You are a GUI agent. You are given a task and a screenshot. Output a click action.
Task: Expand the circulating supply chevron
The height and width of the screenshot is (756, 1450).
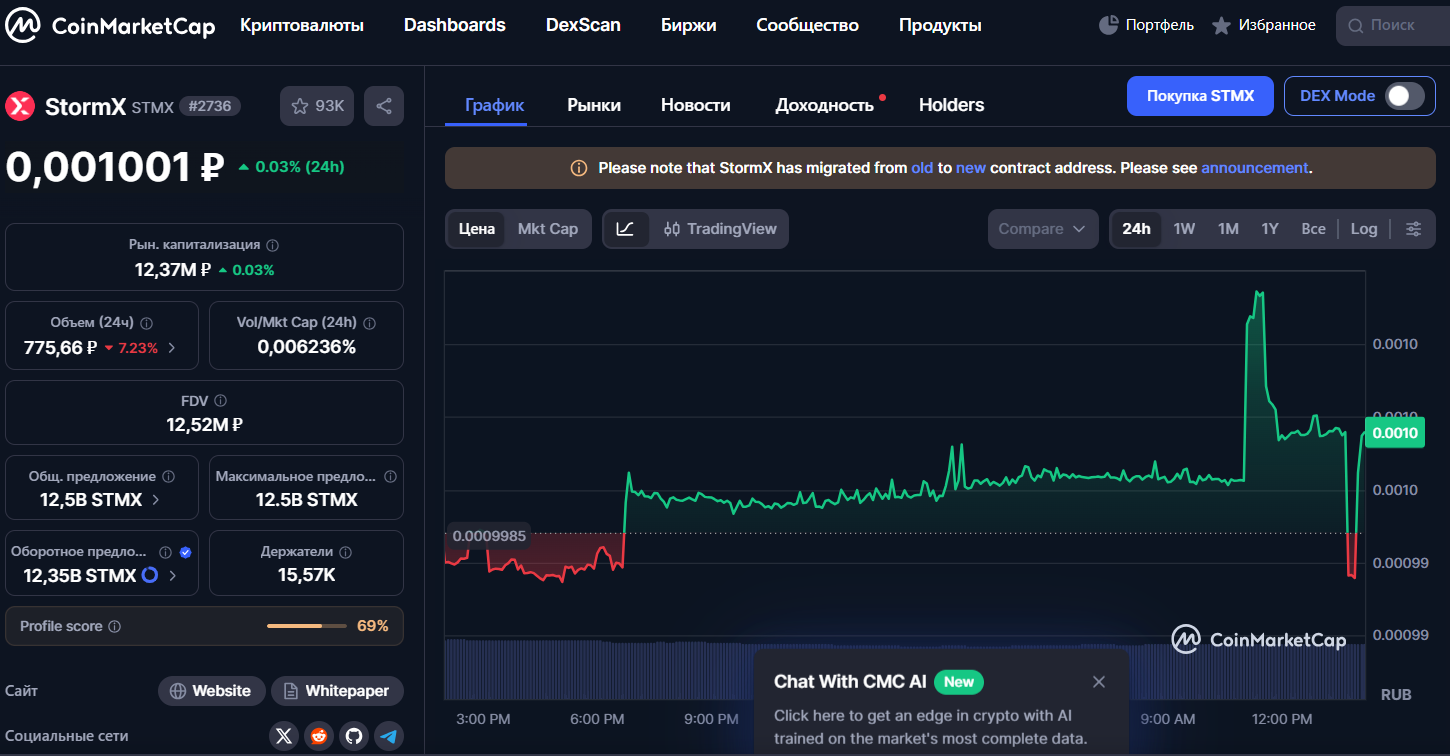173,575
